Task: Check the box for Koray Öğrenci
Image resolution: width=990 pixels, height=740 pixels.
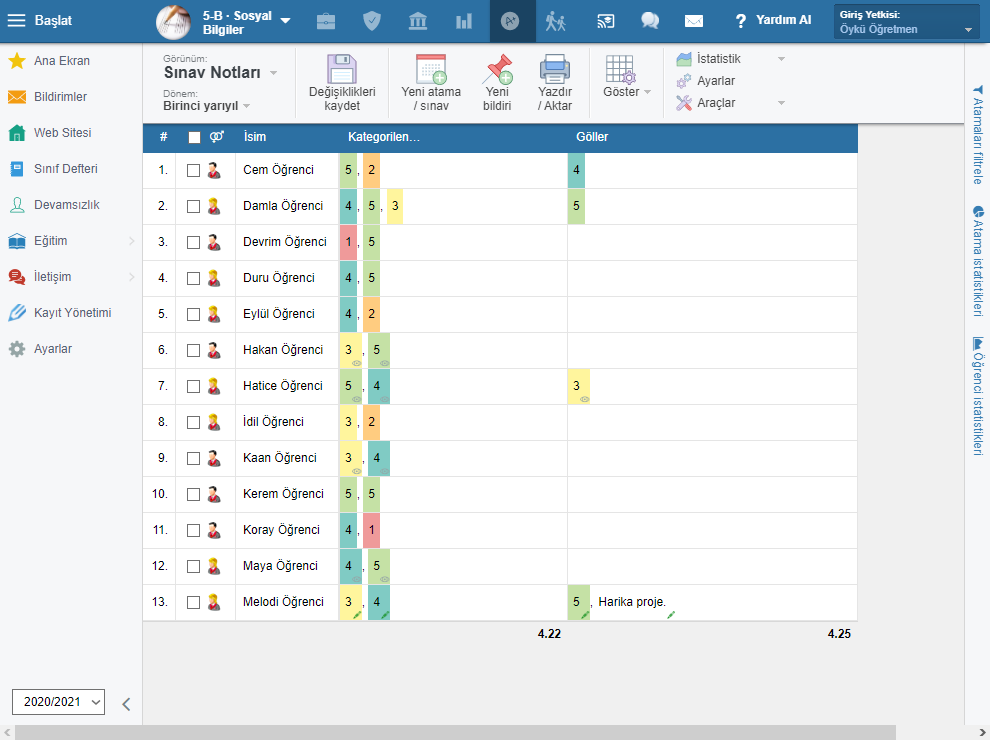Action: (194, 530)
